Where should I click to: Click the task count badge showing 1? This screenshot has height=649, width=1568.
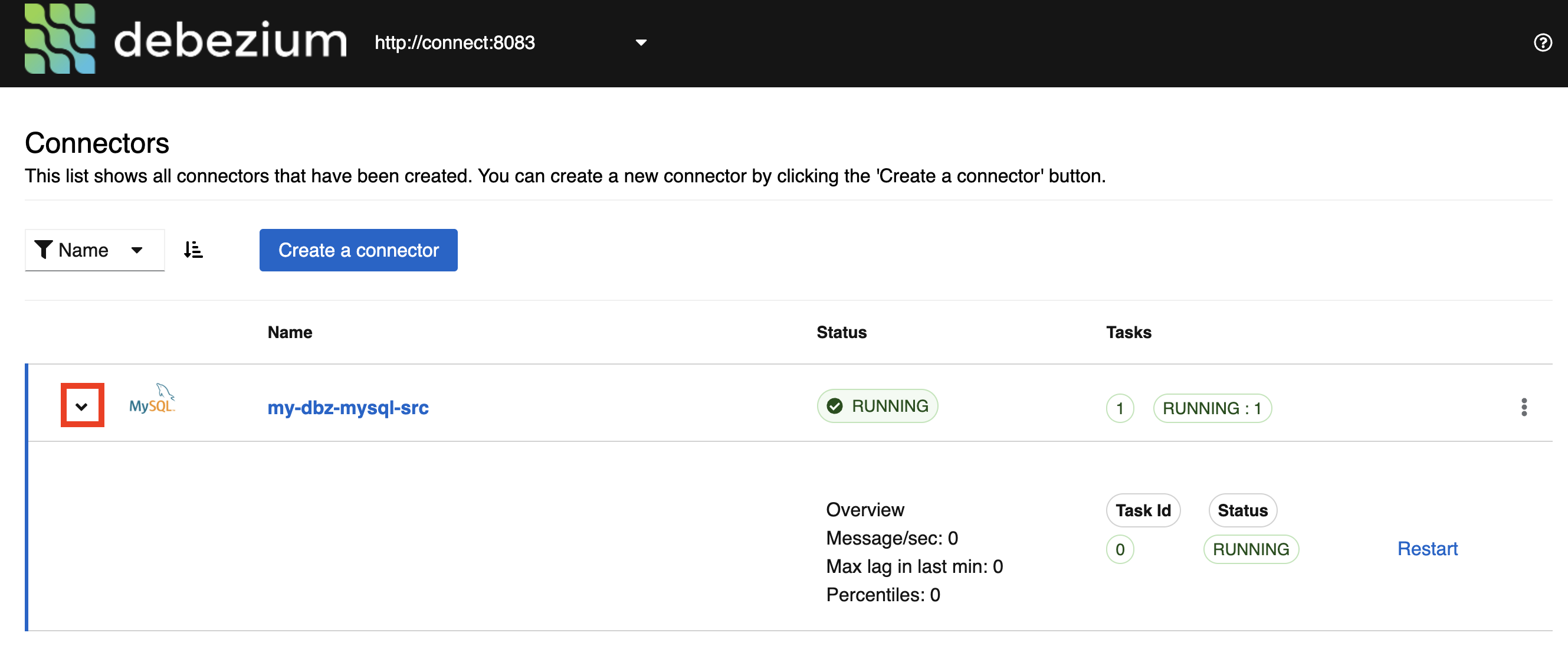pos(1120,408)
